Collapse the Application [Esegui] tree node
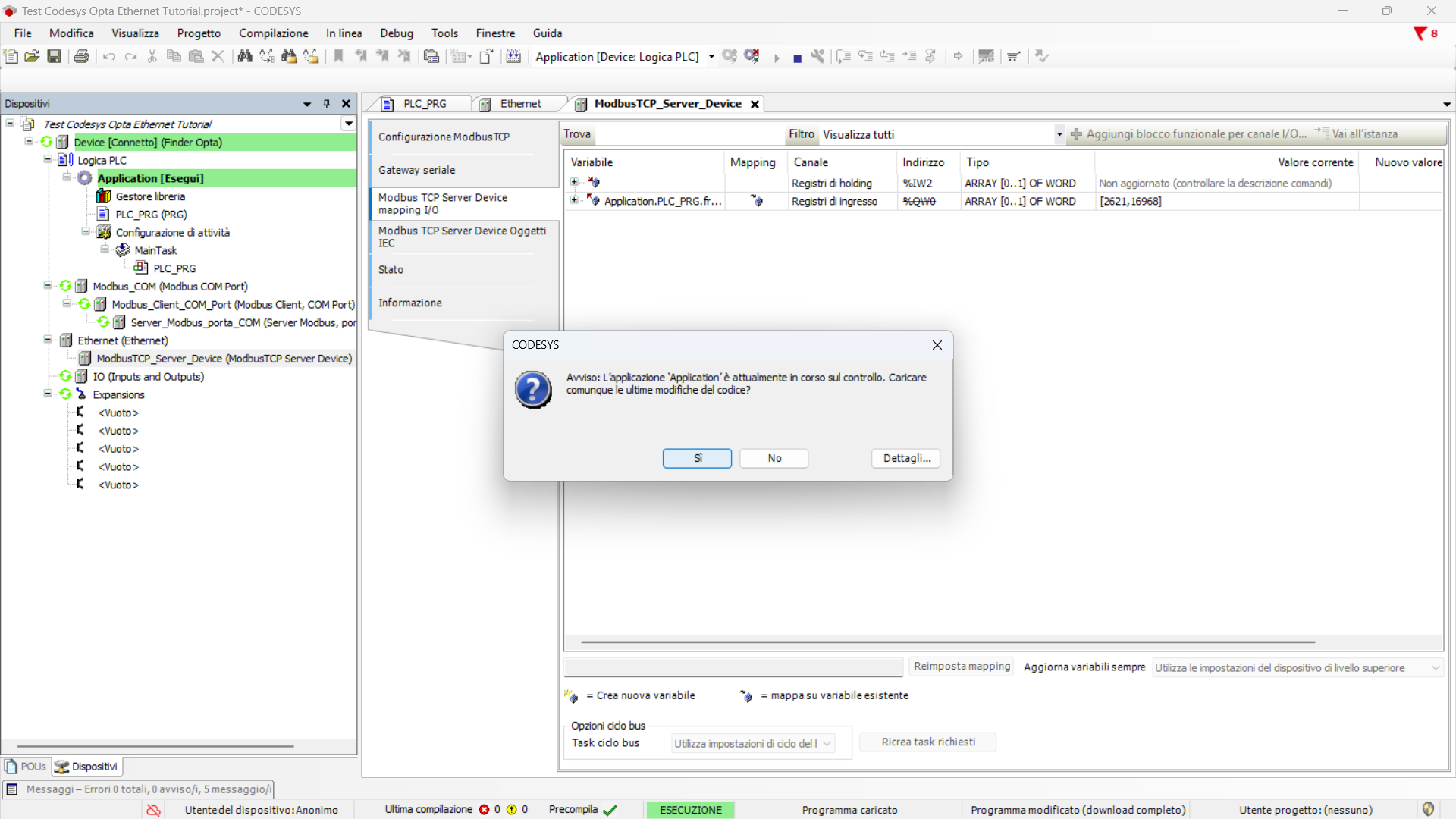The image size is (1456, 819). pyautogui.click(x=67, y=177)
